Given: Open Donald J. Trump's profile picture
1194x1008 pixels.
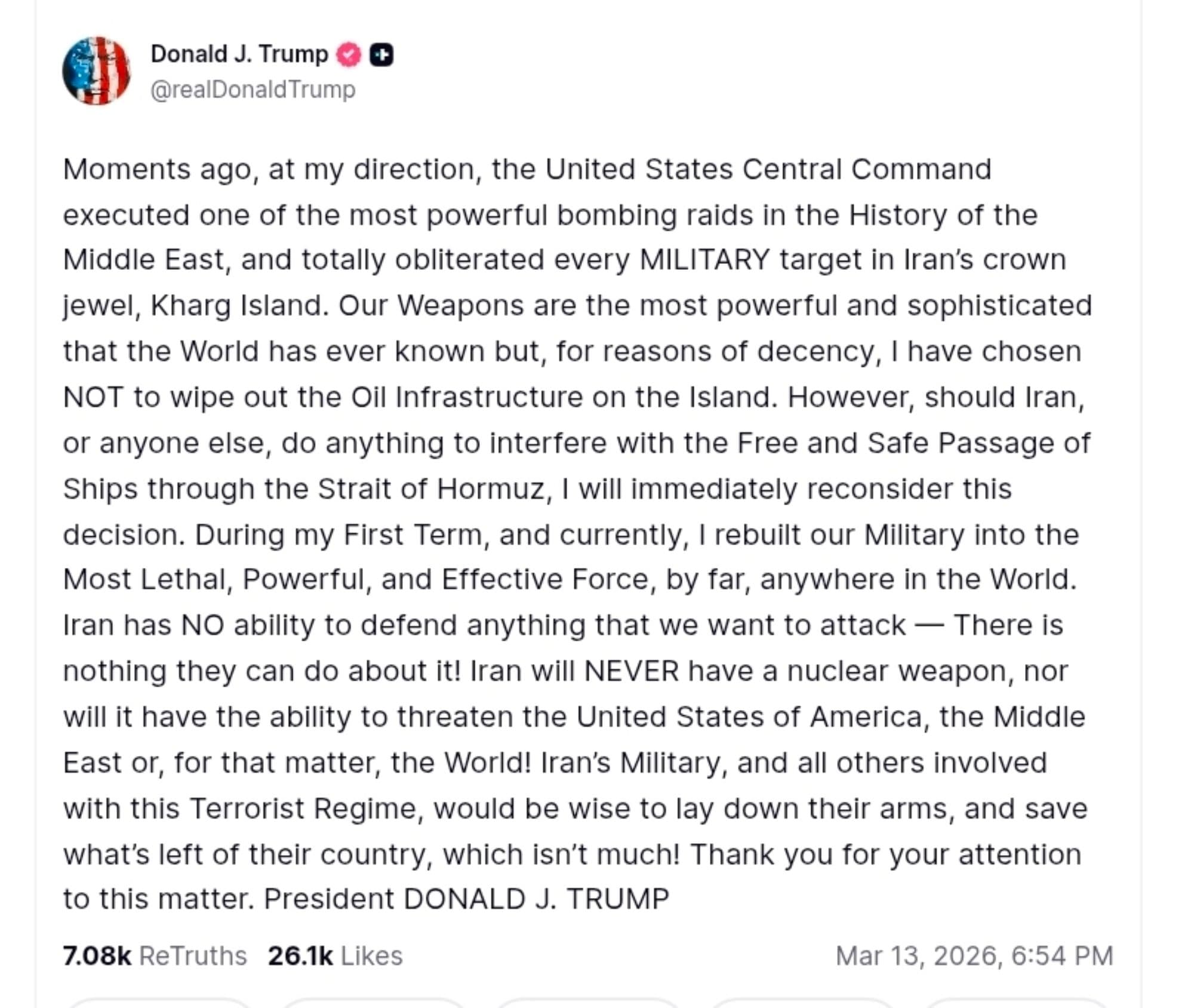Looking at the screenshot, I should click(96, 70).
